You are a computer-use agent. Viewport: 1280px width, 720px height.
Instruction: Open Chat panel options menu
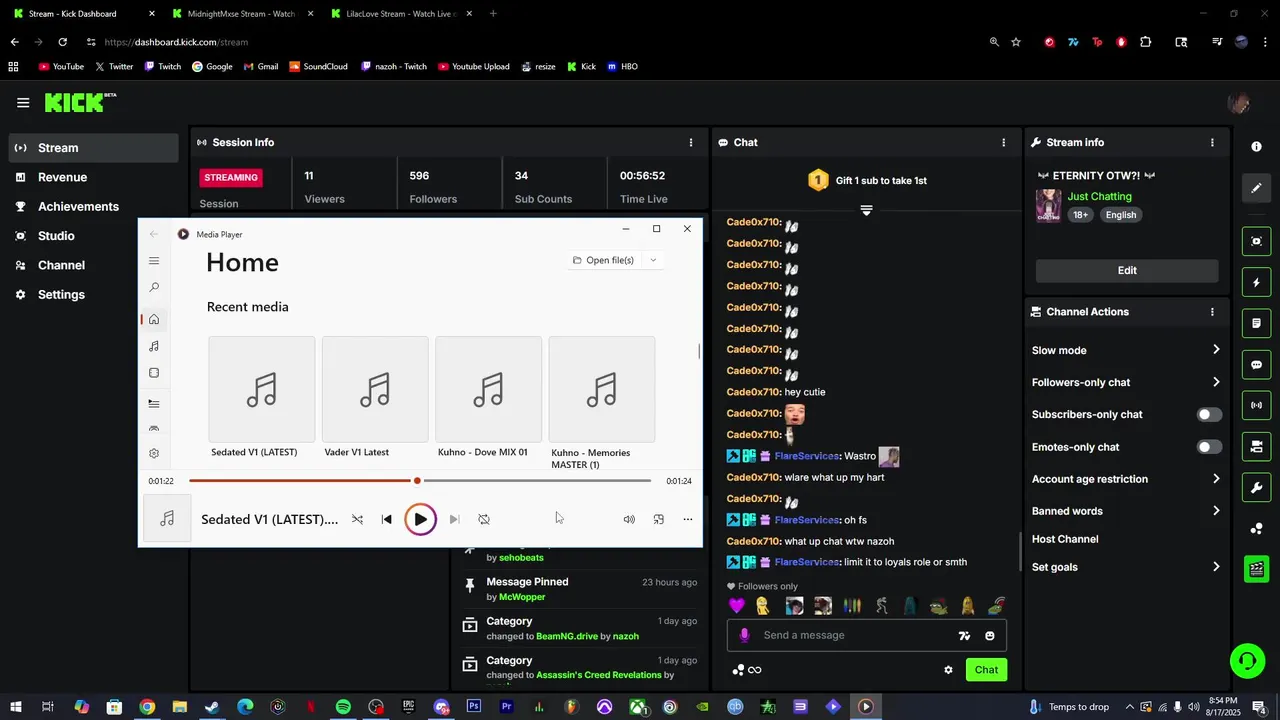tap(1004, 142)
